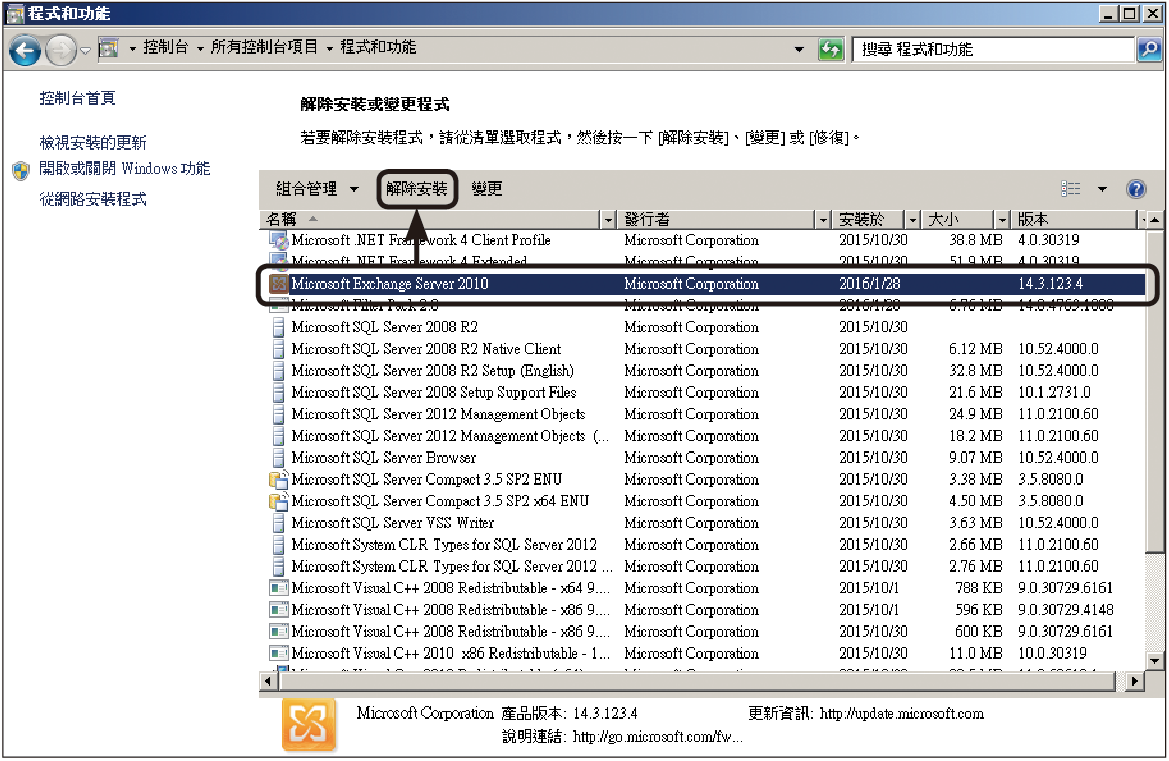
Task: Click 程式和功能 breadcrumb segment
Action: tap(378, 47)
